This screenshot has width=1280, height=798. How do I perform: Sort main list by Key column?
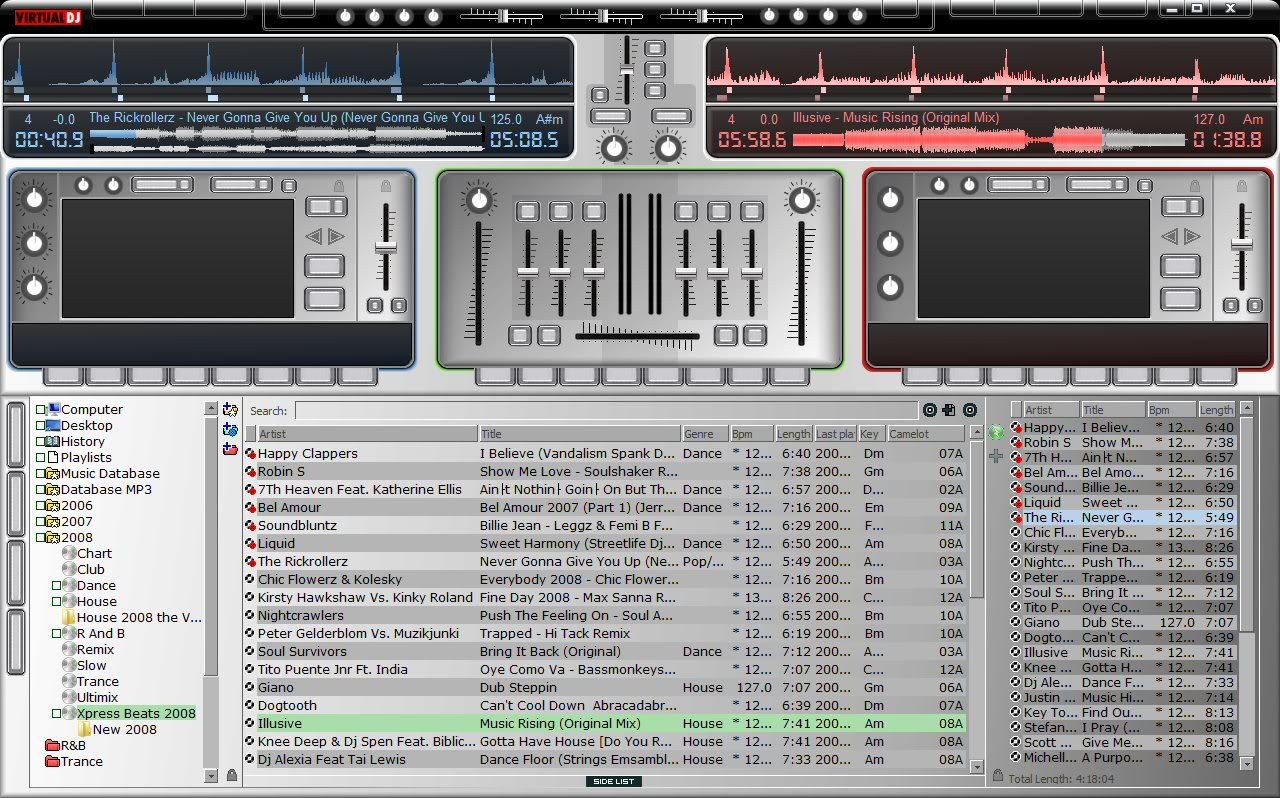point(872,434)
